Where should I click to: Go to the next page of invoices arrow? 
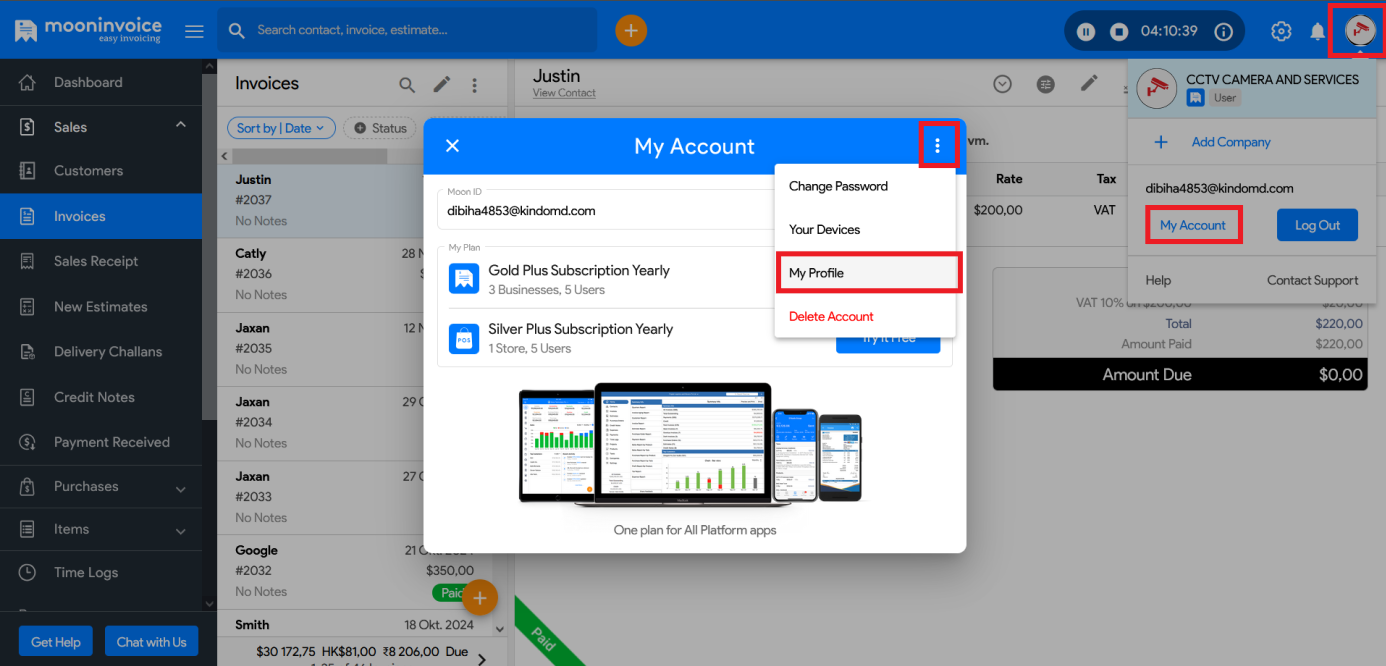pos(482,658)
